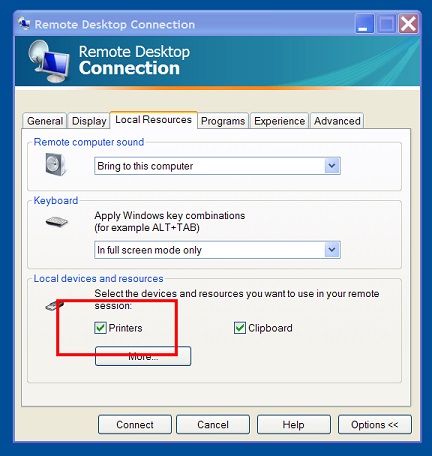Close the Remote Desktop Connection window
The width and height of the screenshot is (432, 456).
(x=408, y=24)
